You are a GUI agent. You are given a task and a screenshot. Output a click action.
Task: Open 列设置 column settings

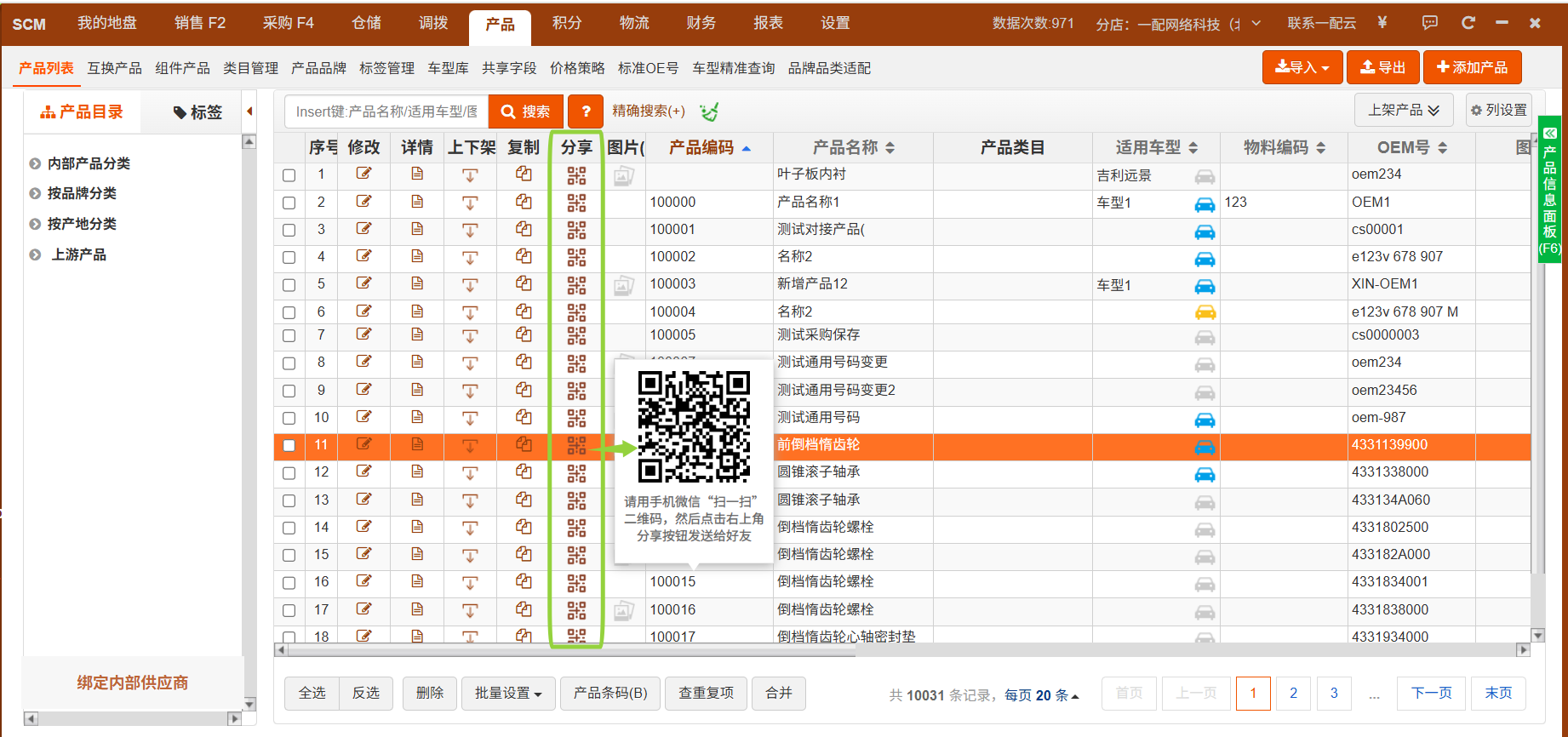click(1499, 111)
